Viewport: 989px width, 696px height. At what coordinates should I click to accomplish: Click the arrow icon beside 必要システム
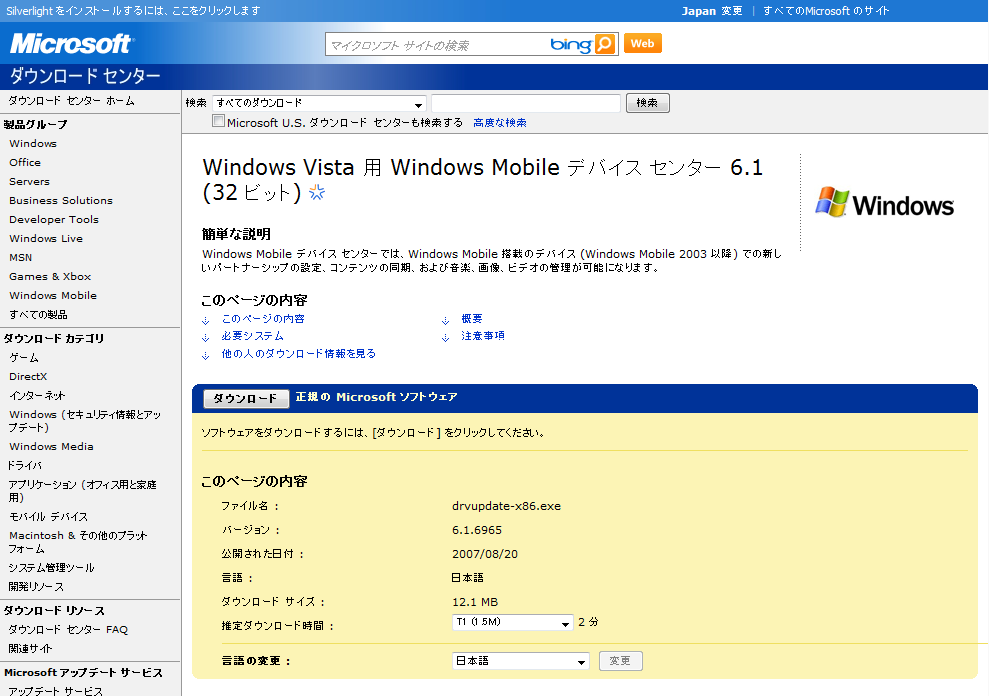(x=206, y=337)
